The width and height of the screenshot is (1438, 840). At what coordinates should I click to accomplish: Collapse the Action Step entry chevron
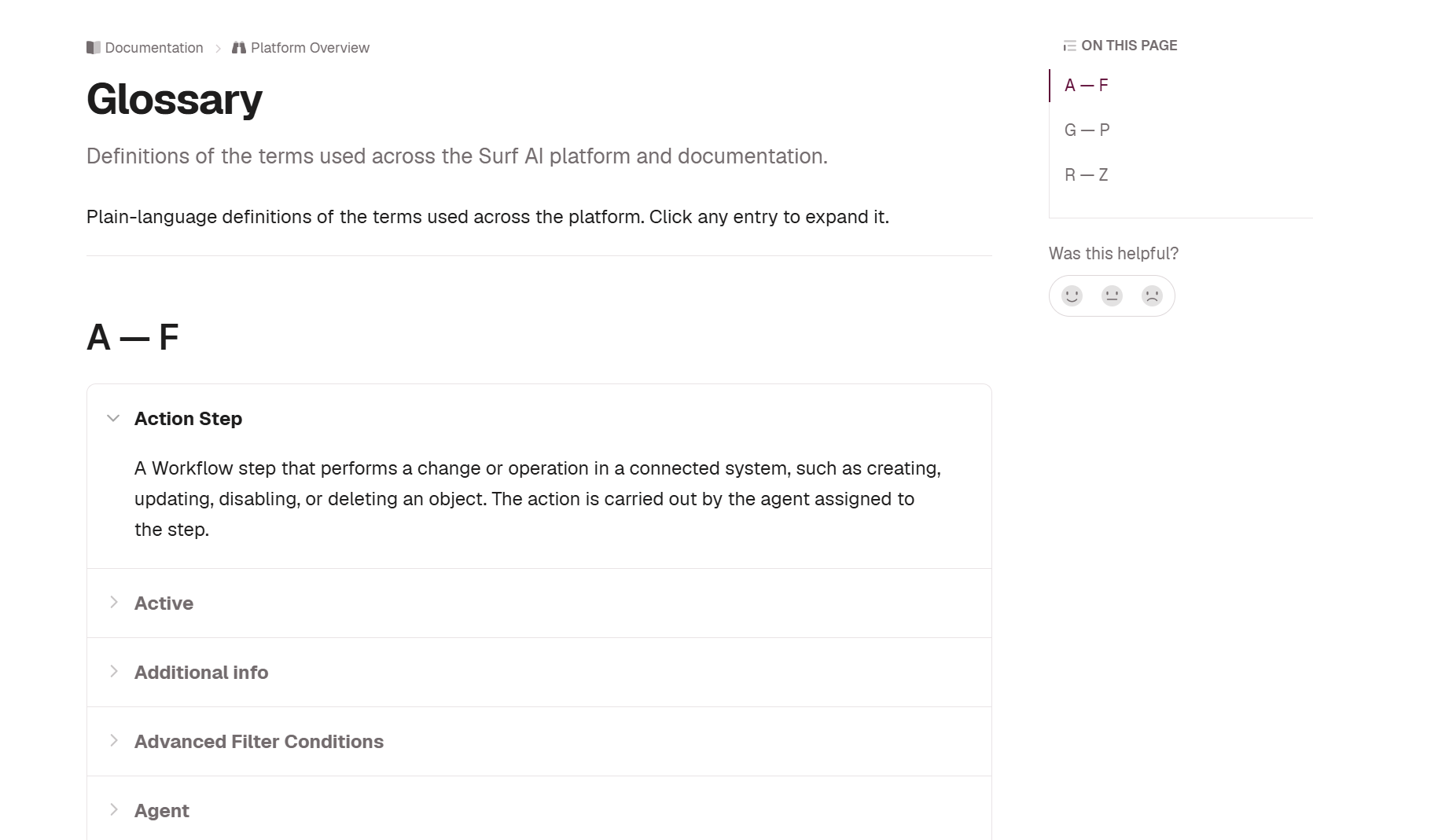click(113, 418)
